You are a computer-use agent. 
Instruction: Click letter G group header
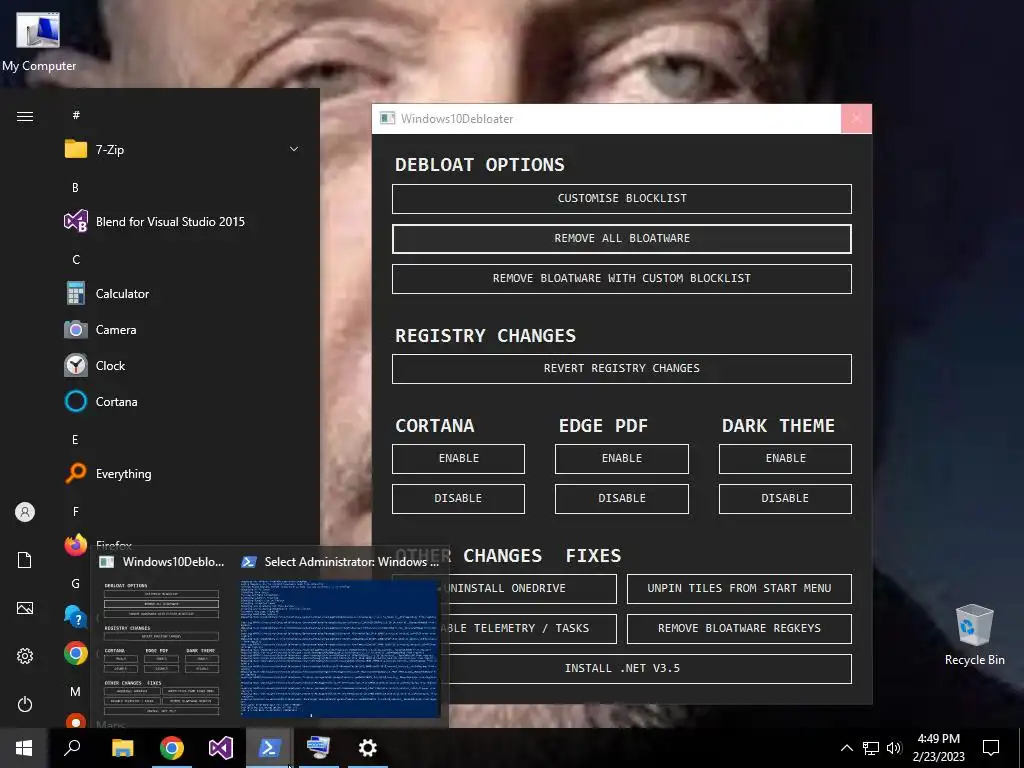[x=76, y=584]
